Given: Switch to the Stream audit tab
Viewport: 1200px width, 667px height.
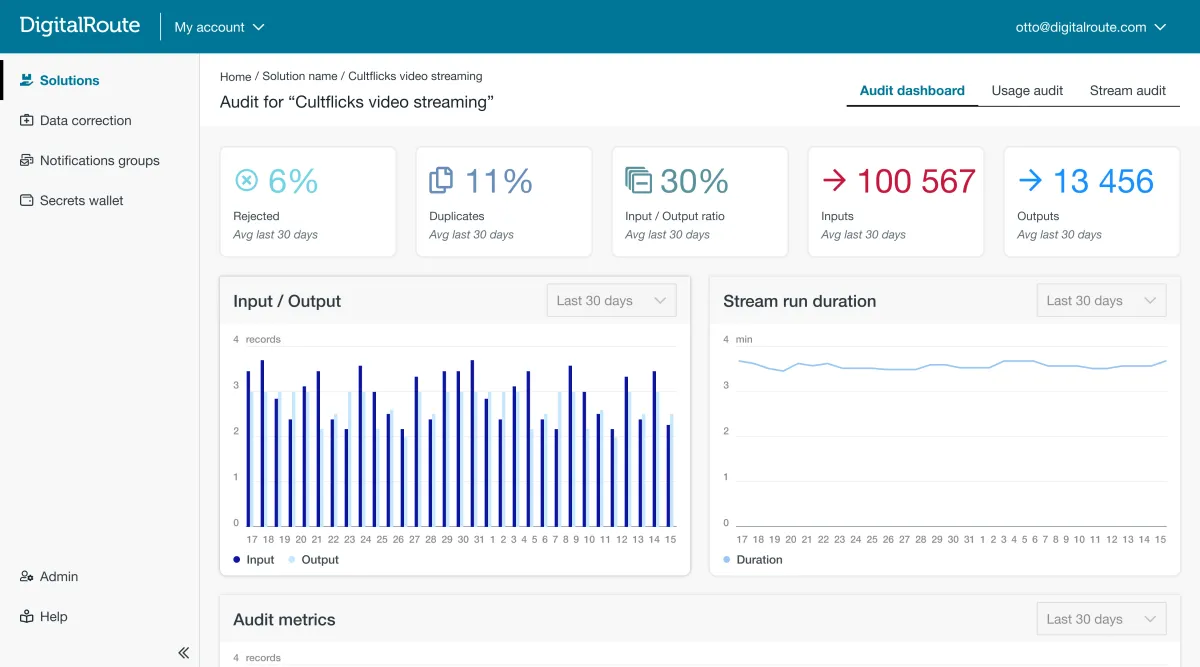Looking at the screenshot, I should [1127, 90].
